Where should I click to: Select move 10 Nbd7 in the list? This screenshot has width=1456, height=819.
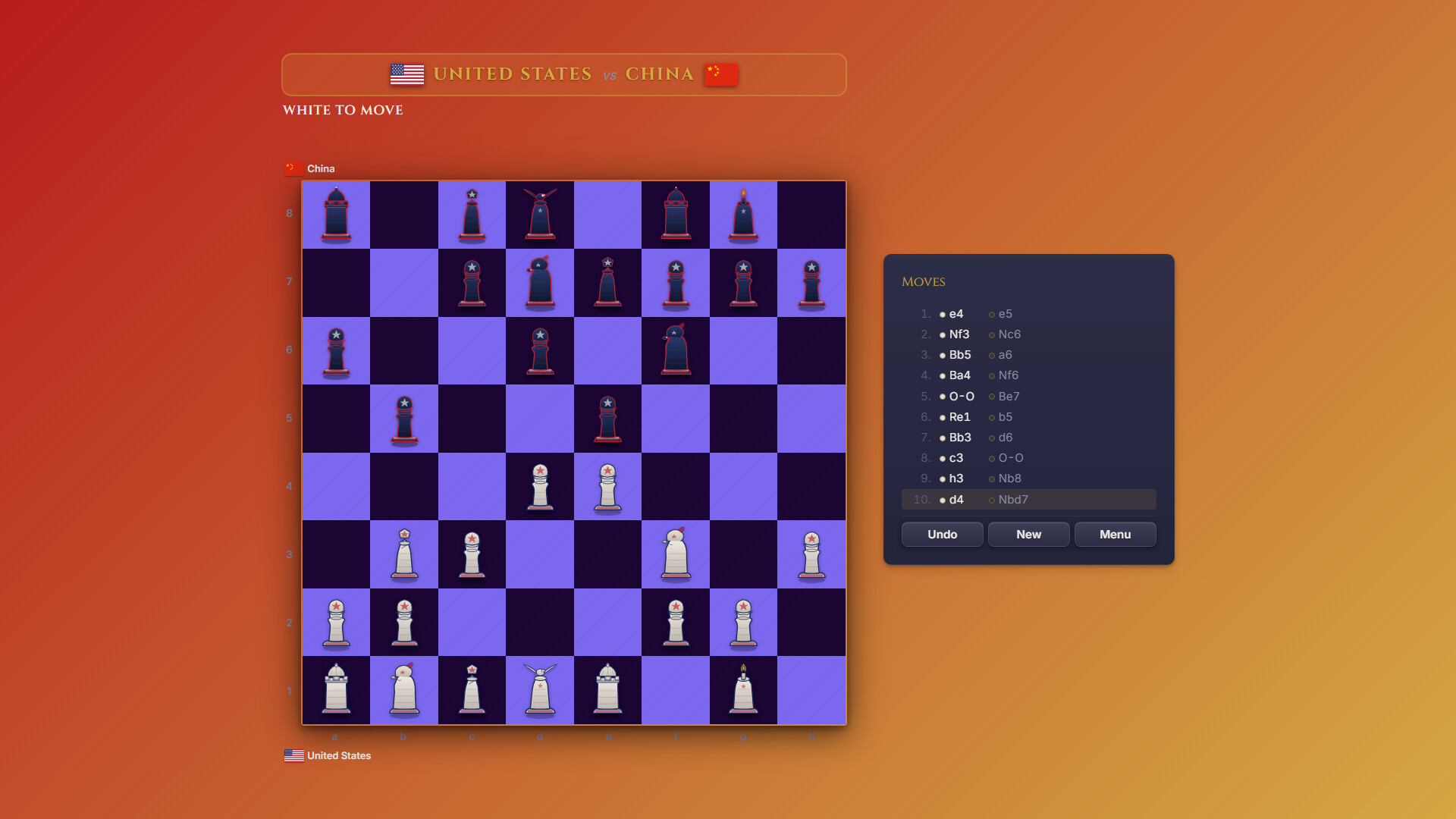(x=1012, y=500)
